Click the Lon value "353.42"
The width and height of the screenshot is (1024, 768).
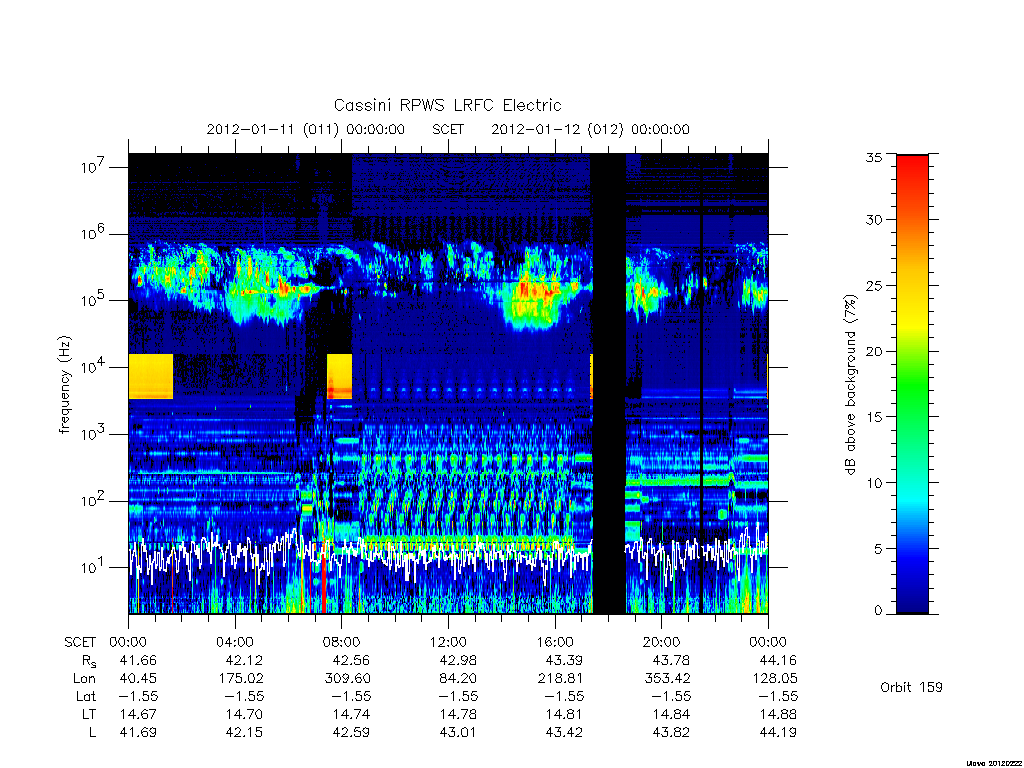coord(667,679)
